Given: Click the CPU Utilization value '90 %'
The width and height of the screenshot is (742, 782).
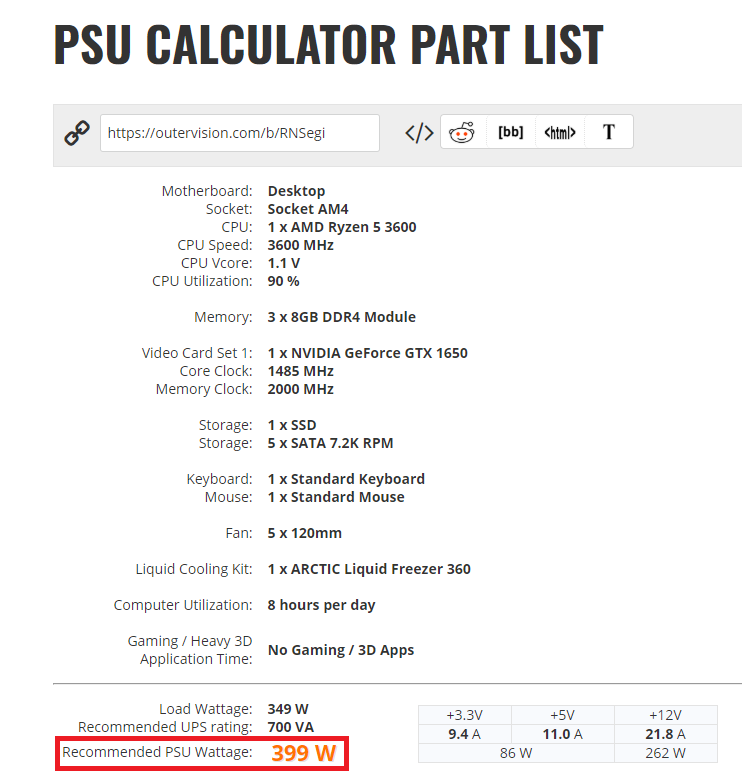Looking at the screenshot, I should (x=283, y=281).
